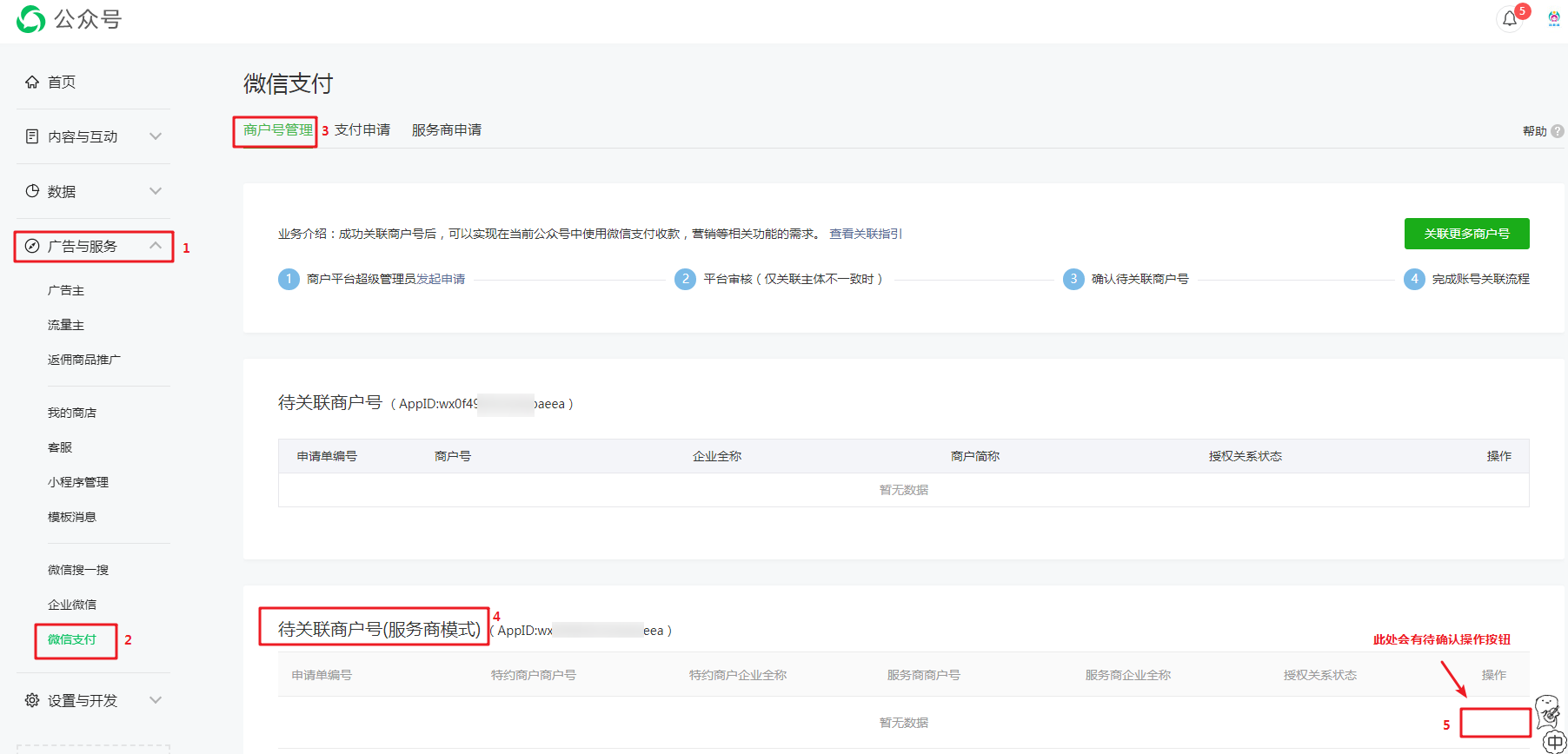Click the 待关联商户号(服务商模式) heading
Image resolution: width=1568 pixels, height=754 pixels.
[x=379, y=629]
